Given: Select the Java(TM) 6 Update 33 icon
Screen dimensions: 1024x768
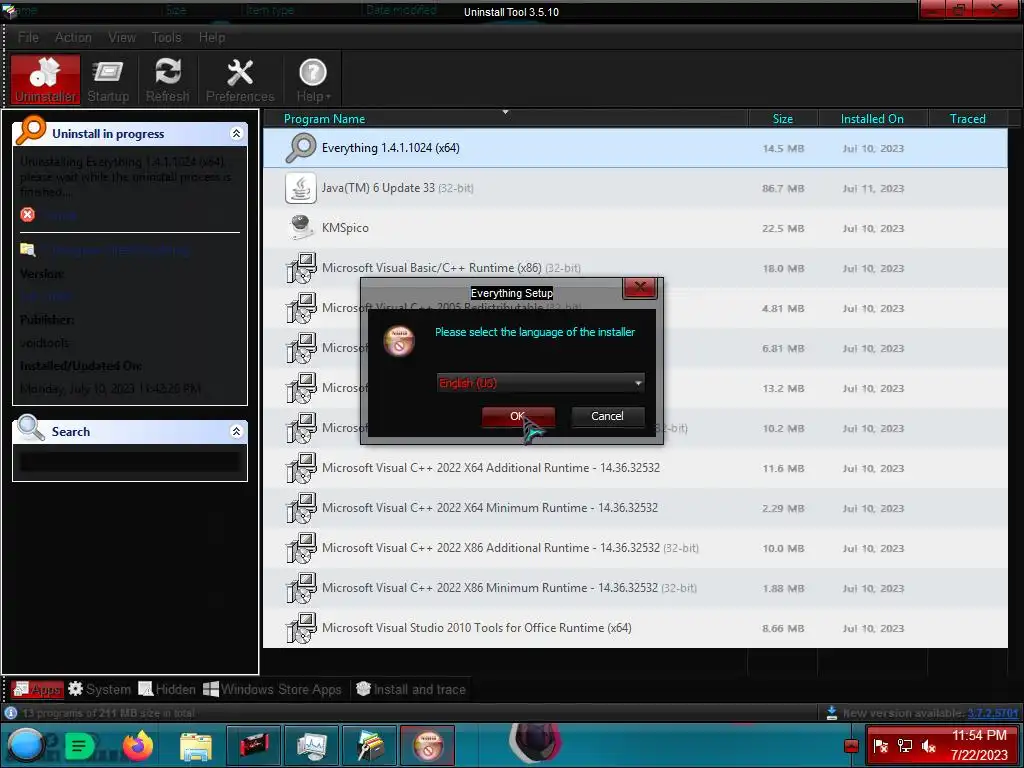Looking at the screenshot, I should pos(300,188).
